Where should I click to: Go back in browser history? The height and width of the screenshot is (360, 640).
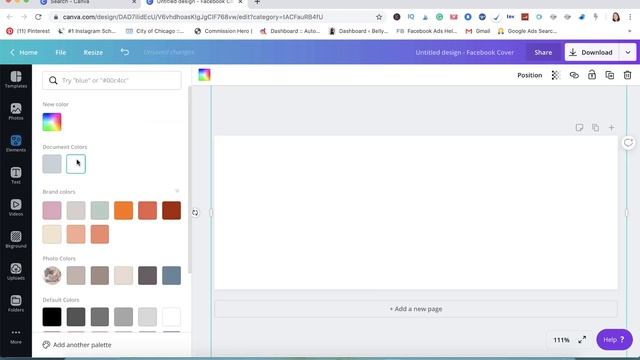pyautogui.click(x=9, y=17)
